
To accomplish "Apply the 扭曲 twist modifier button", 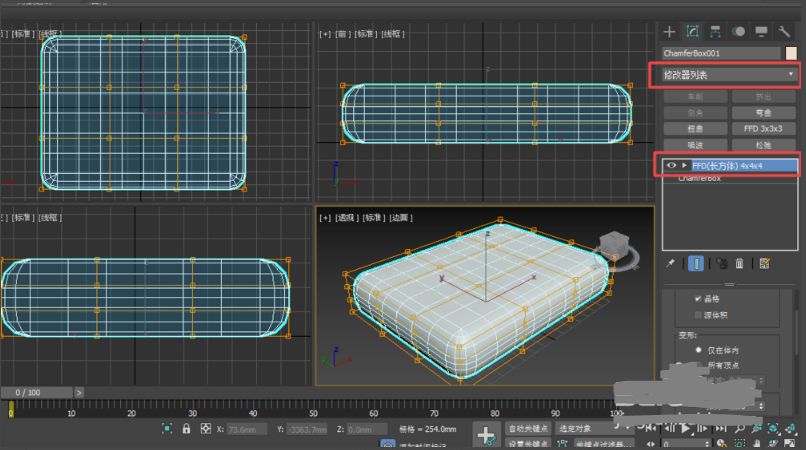I will coord(695,129).
